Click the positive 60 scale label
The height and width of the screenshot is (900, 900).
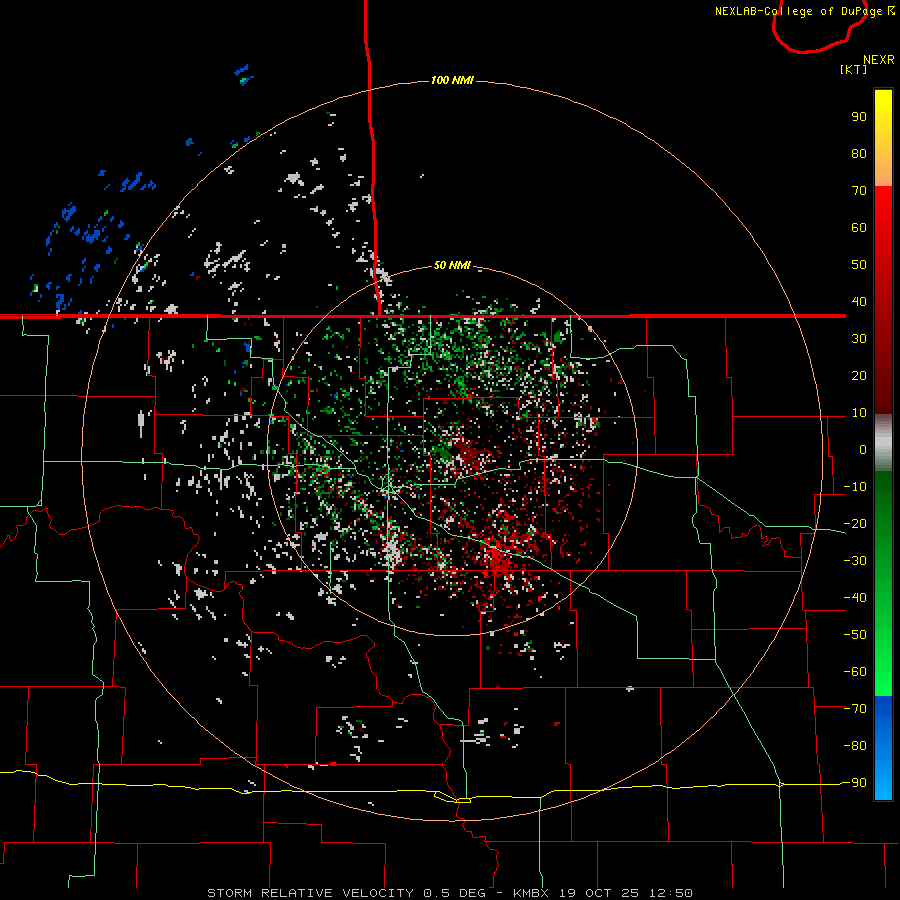(x=859, y=227)
